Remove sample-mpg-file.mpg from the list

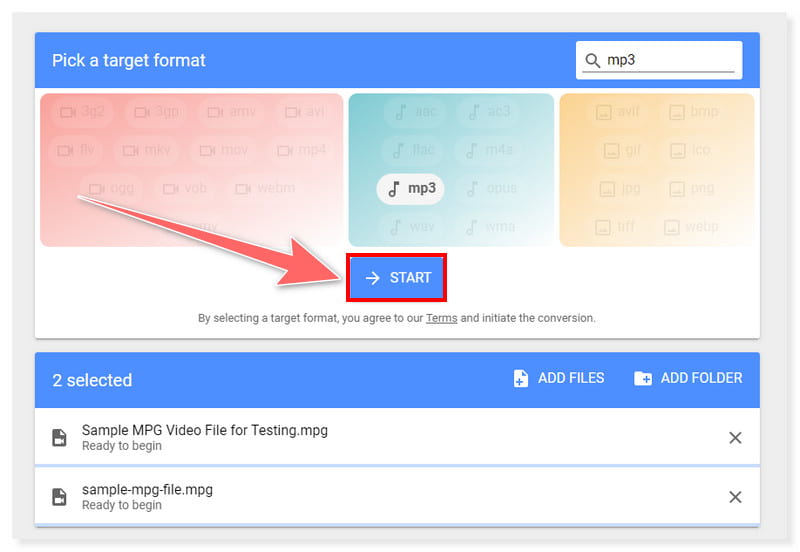(x=735, y=497)
